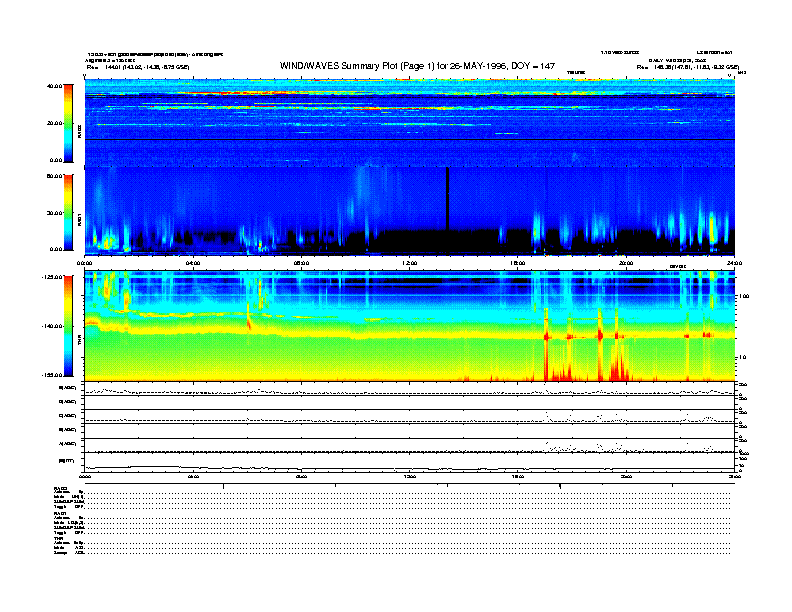Click the '12:00' tick label under RAD1 panel
792x612 pixels.
pyautogui.click(x=410, y=263)
